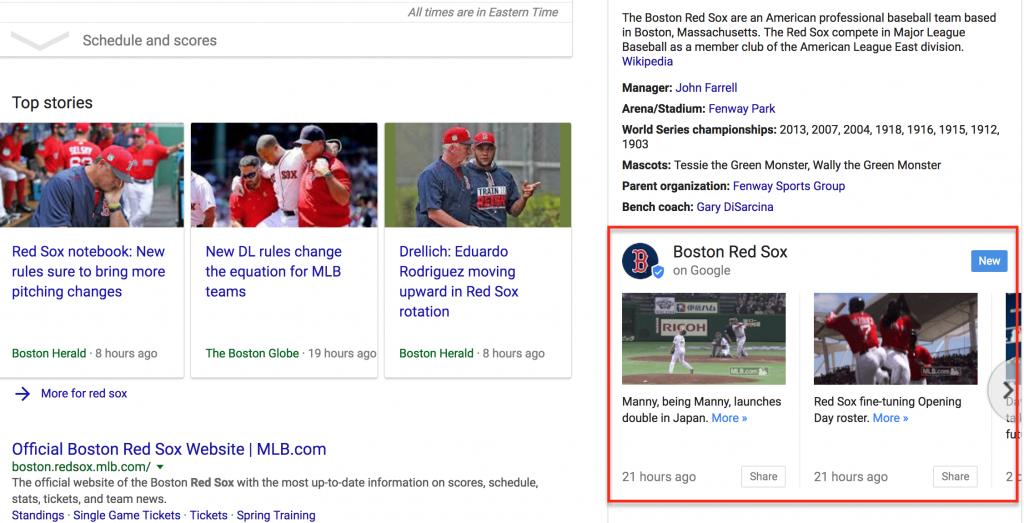Open the Wikipedia link
Viewport: 1024px width, 523px height.
click(x=647, y=62)
